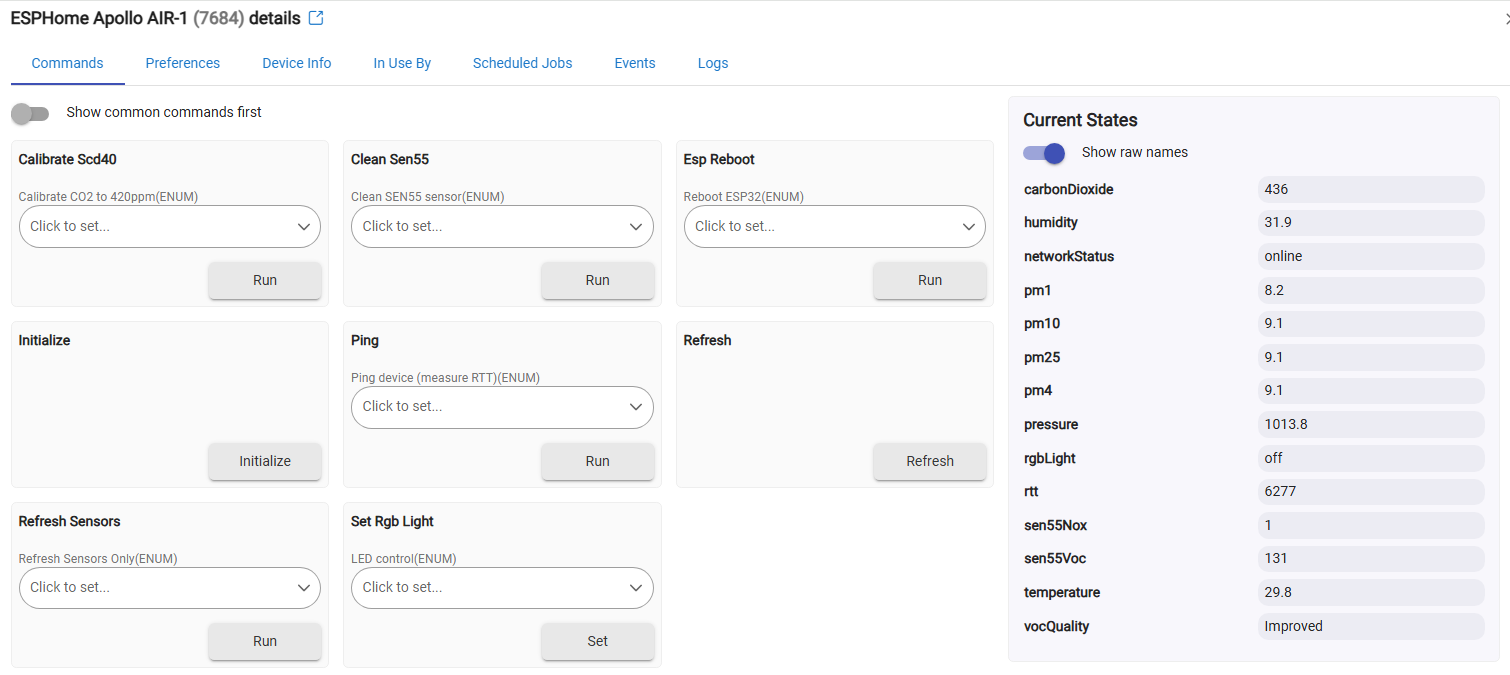Run the Ping command

click(x=598, y=461)
